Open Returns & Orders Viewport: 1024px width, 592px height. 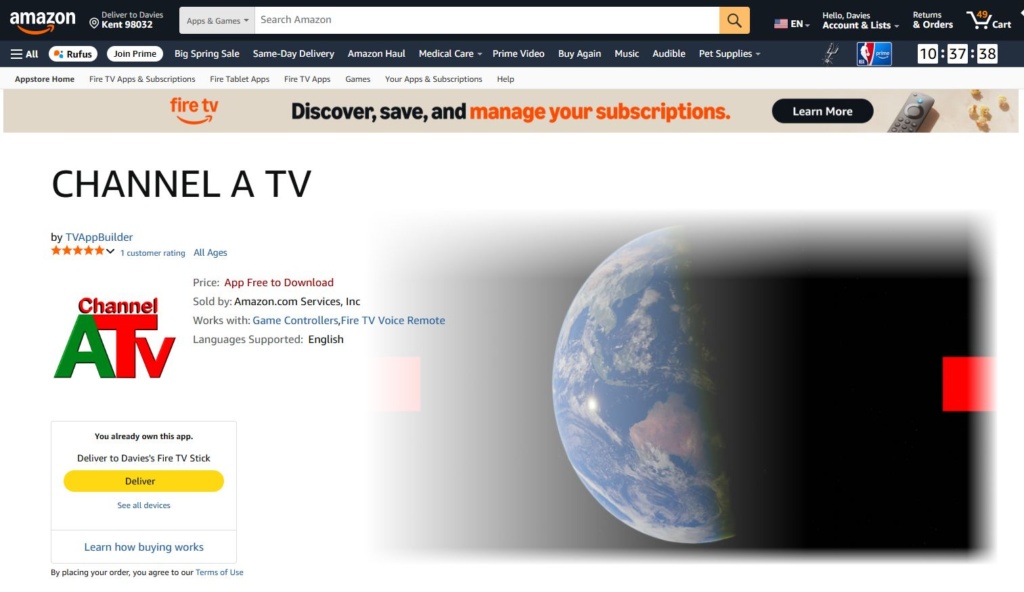[933, 20]
